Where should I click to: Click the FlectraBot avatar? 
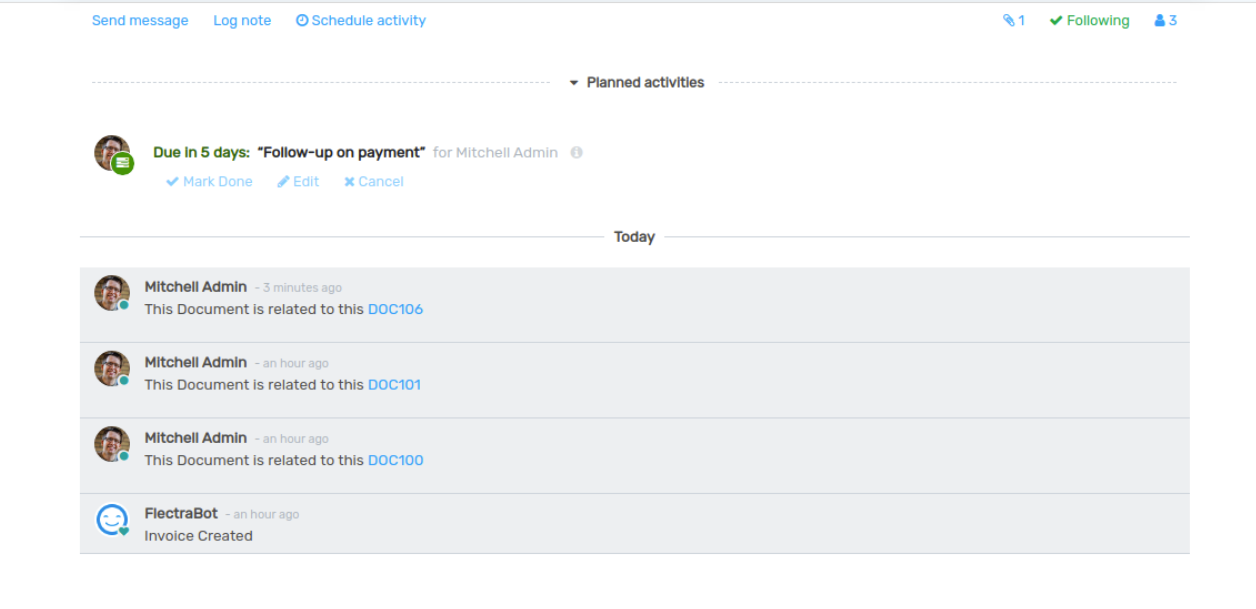point(112,520)
